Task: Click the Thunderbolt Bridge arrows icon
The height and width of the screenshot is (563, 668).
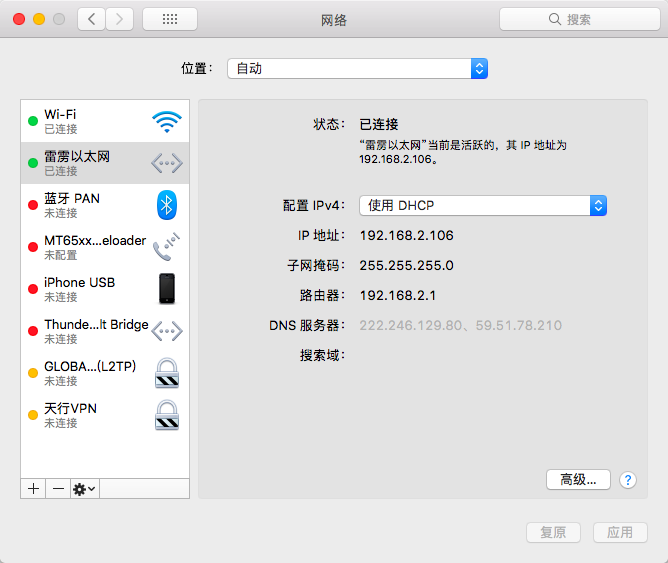Action: click(x=166, y=331)
